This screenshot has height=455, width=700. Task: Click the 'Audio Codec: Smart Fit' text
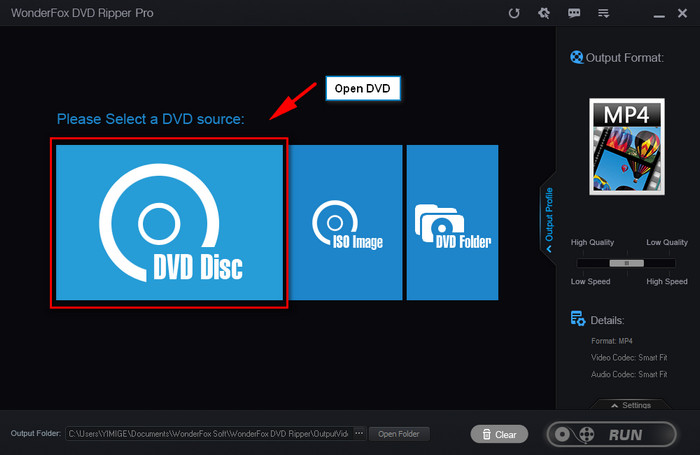point(629,374)
